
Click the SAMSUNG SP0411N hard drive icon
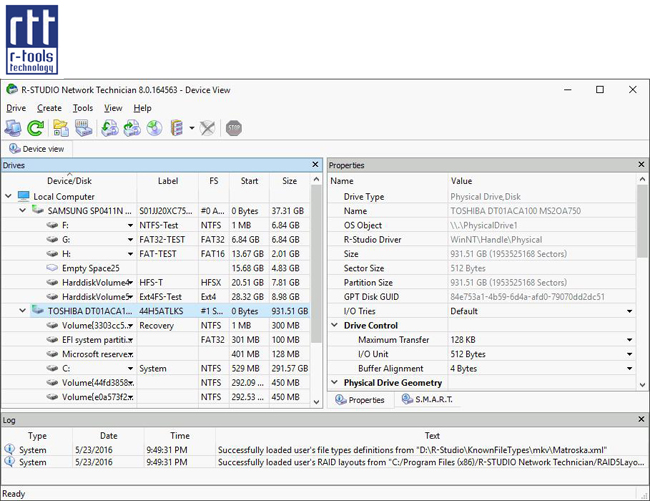pos(38,210)
